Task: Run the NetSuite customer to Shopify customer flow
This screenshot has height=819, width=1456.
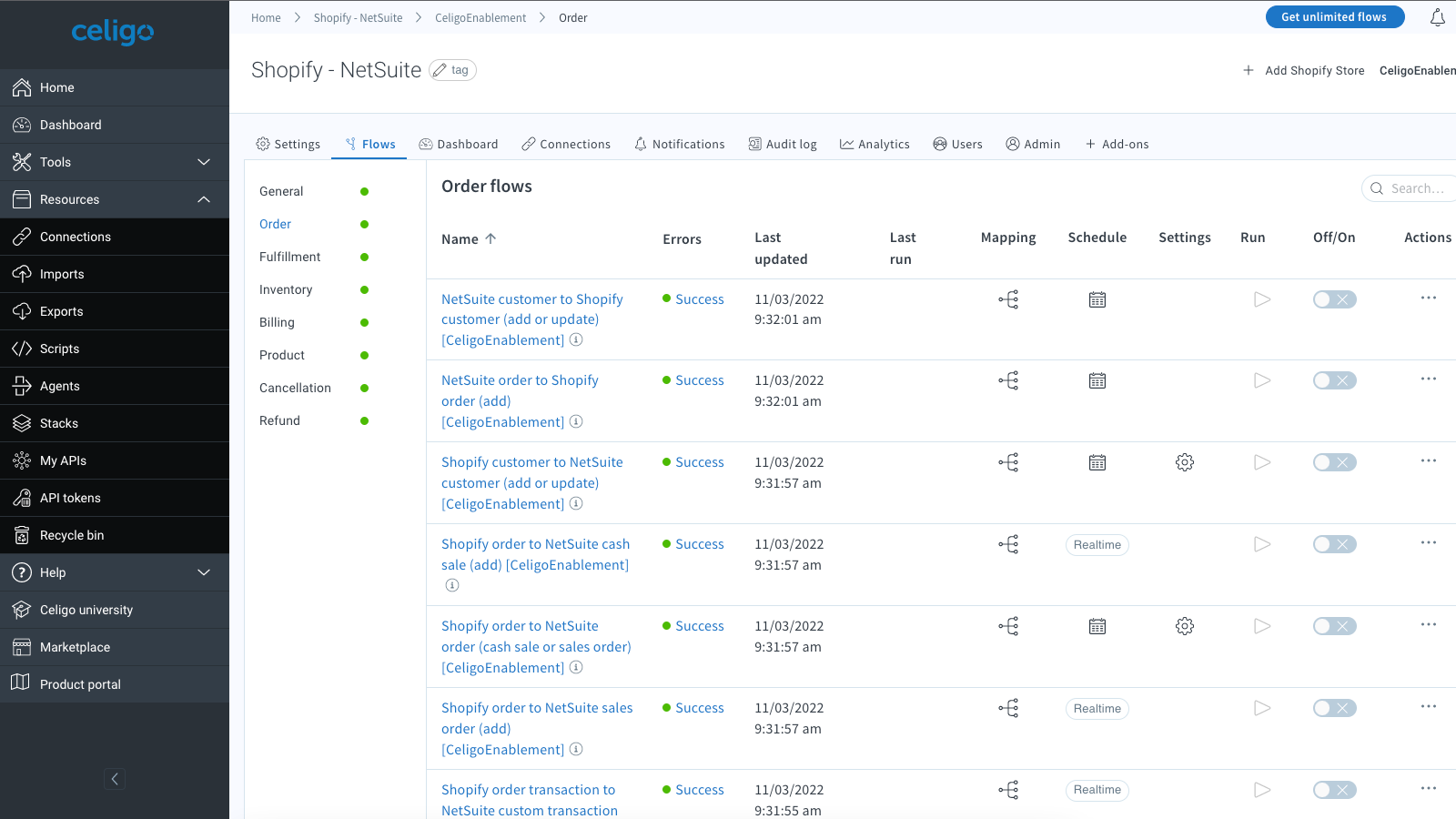Action: click(1261, 299)
